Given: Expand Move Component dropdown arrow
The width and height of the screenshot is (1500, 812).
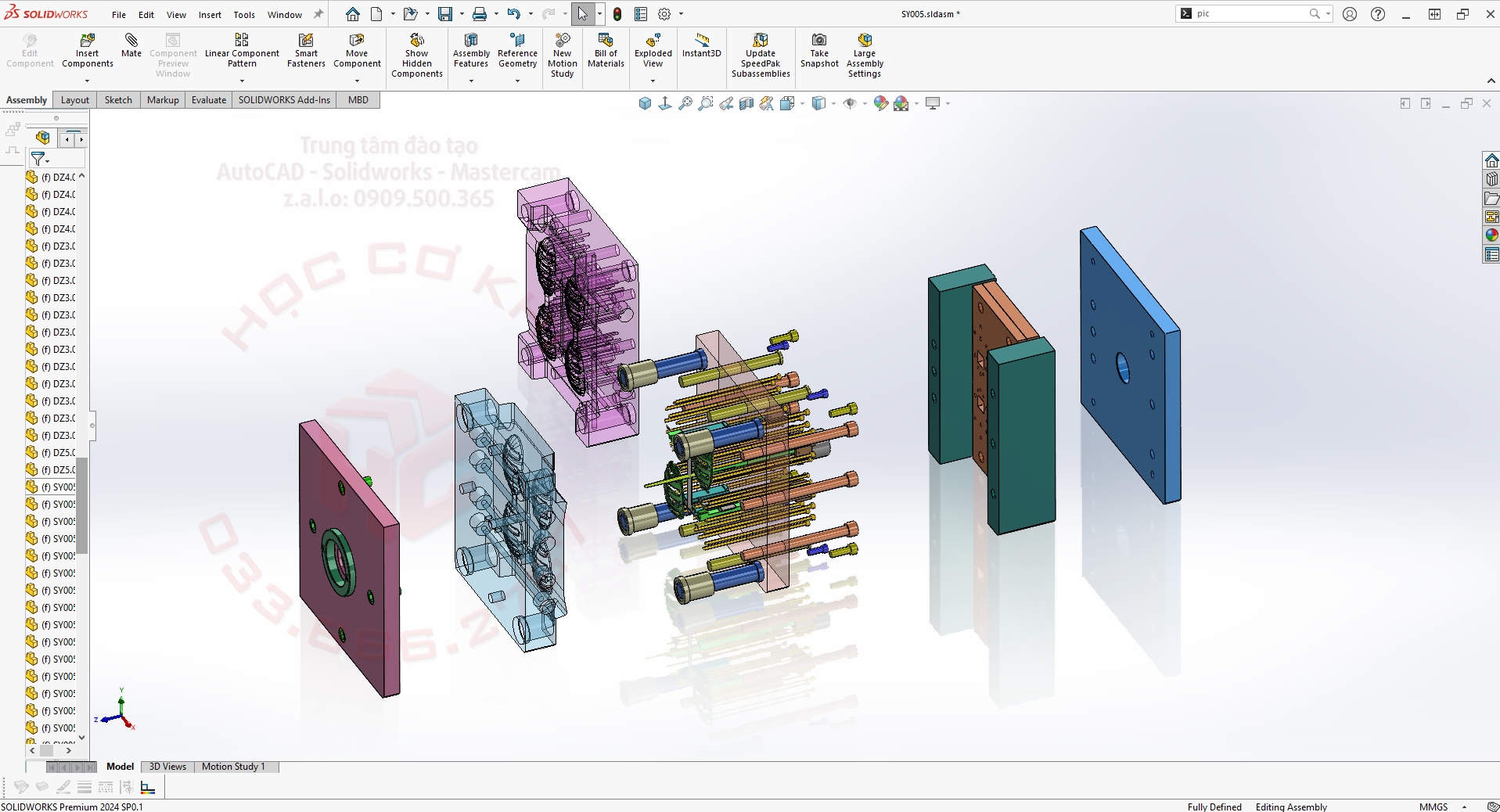Looking at the screenshot, I should click(357, 81).
